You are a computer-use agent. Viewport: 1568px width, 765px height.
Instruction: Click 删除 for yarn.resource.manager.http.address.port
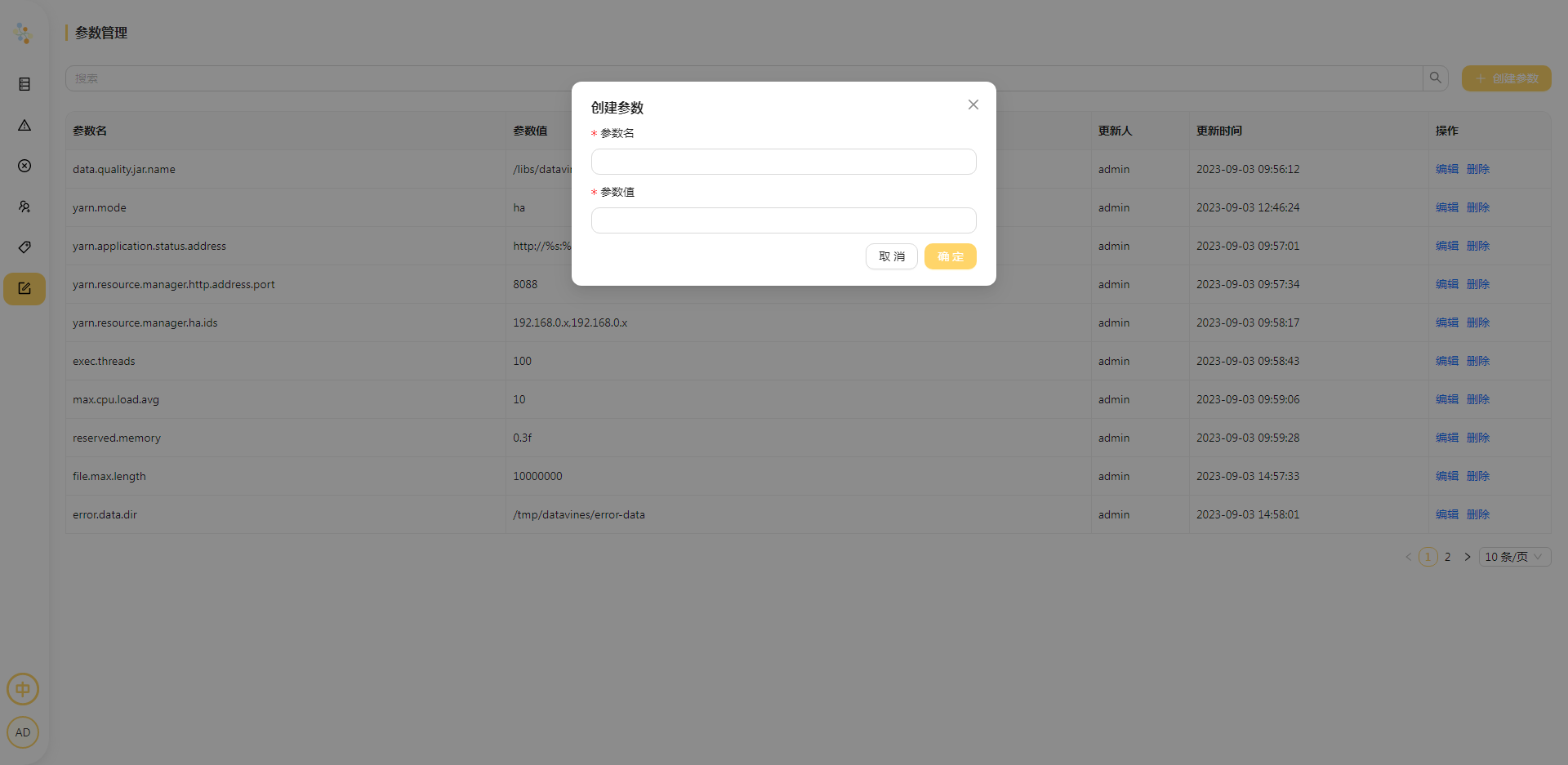click(x=1478, y=284)
